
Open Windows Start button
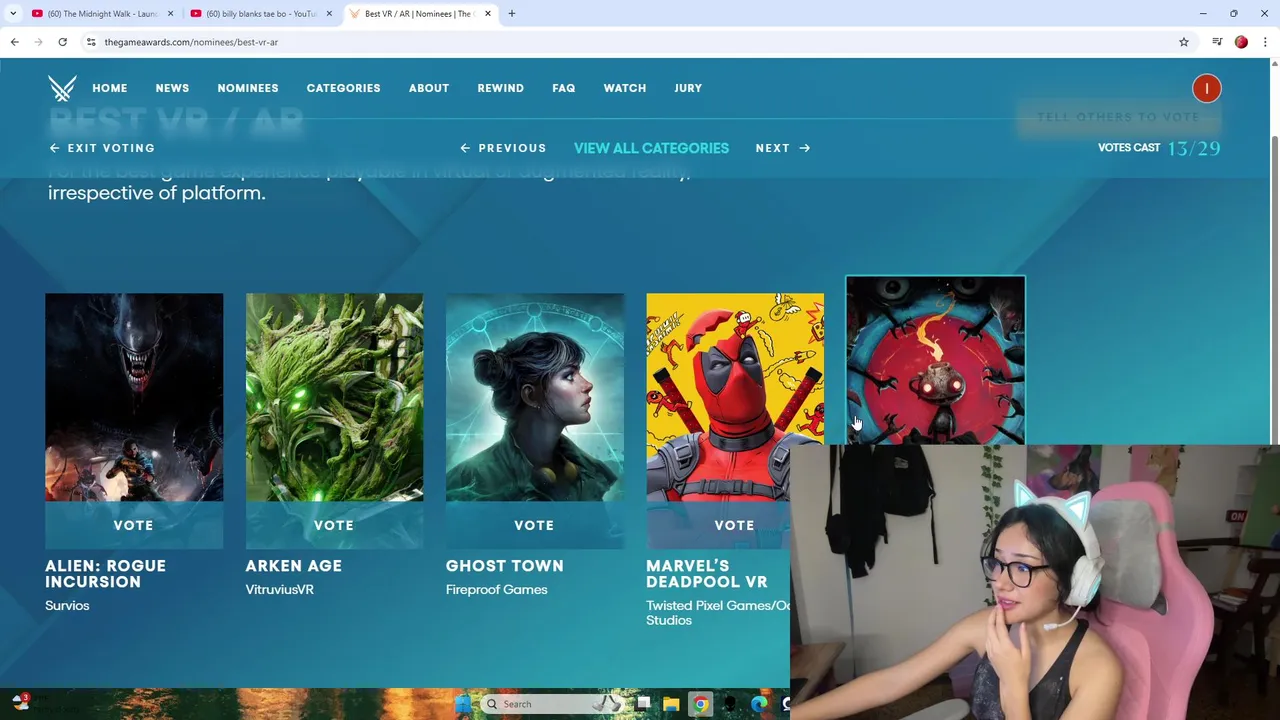(462, 704)
